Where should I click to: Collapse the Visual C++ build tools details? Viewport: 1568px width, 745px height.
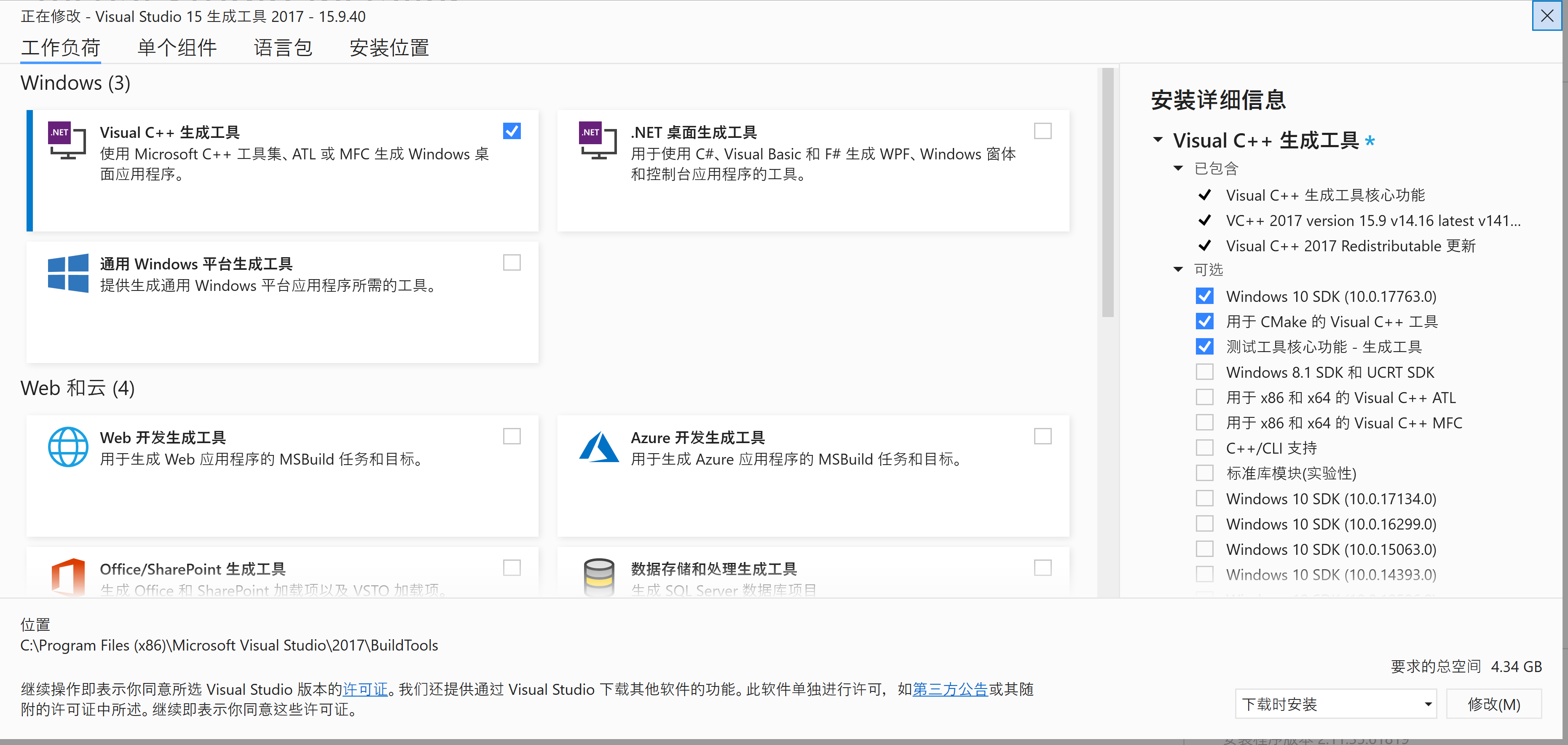pyautogui.click(x=1158, y=140)
